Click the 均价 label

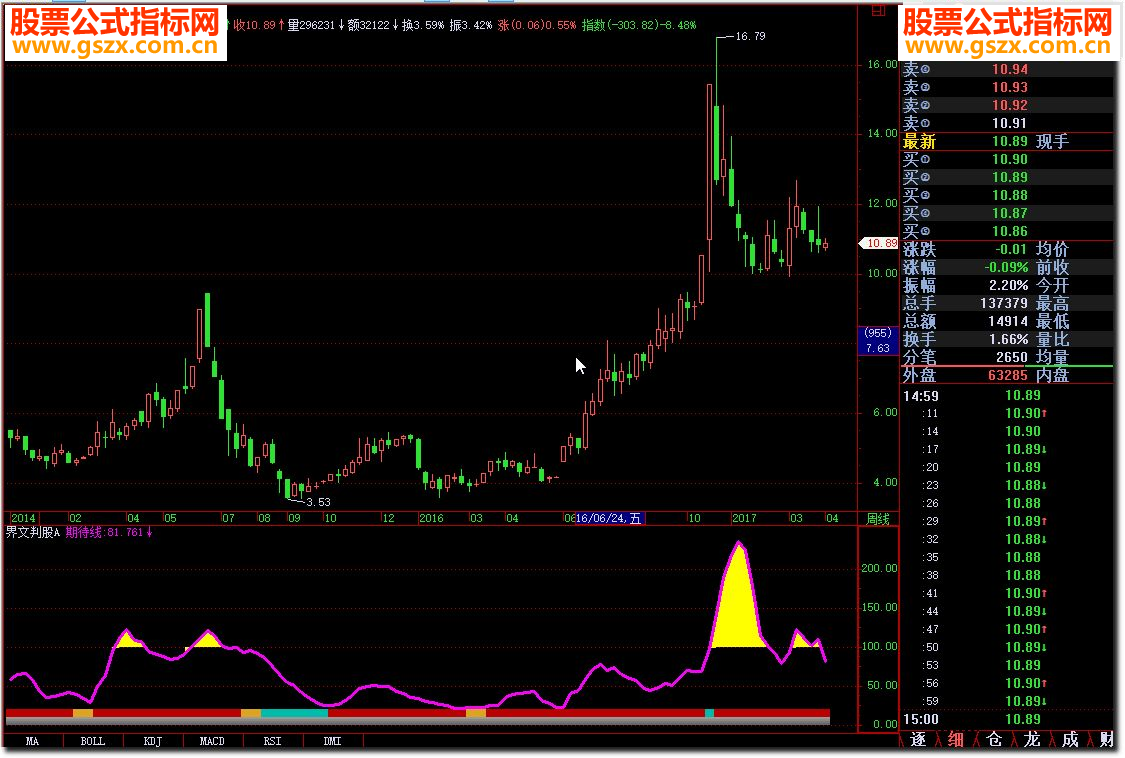tap(1053, 249)
